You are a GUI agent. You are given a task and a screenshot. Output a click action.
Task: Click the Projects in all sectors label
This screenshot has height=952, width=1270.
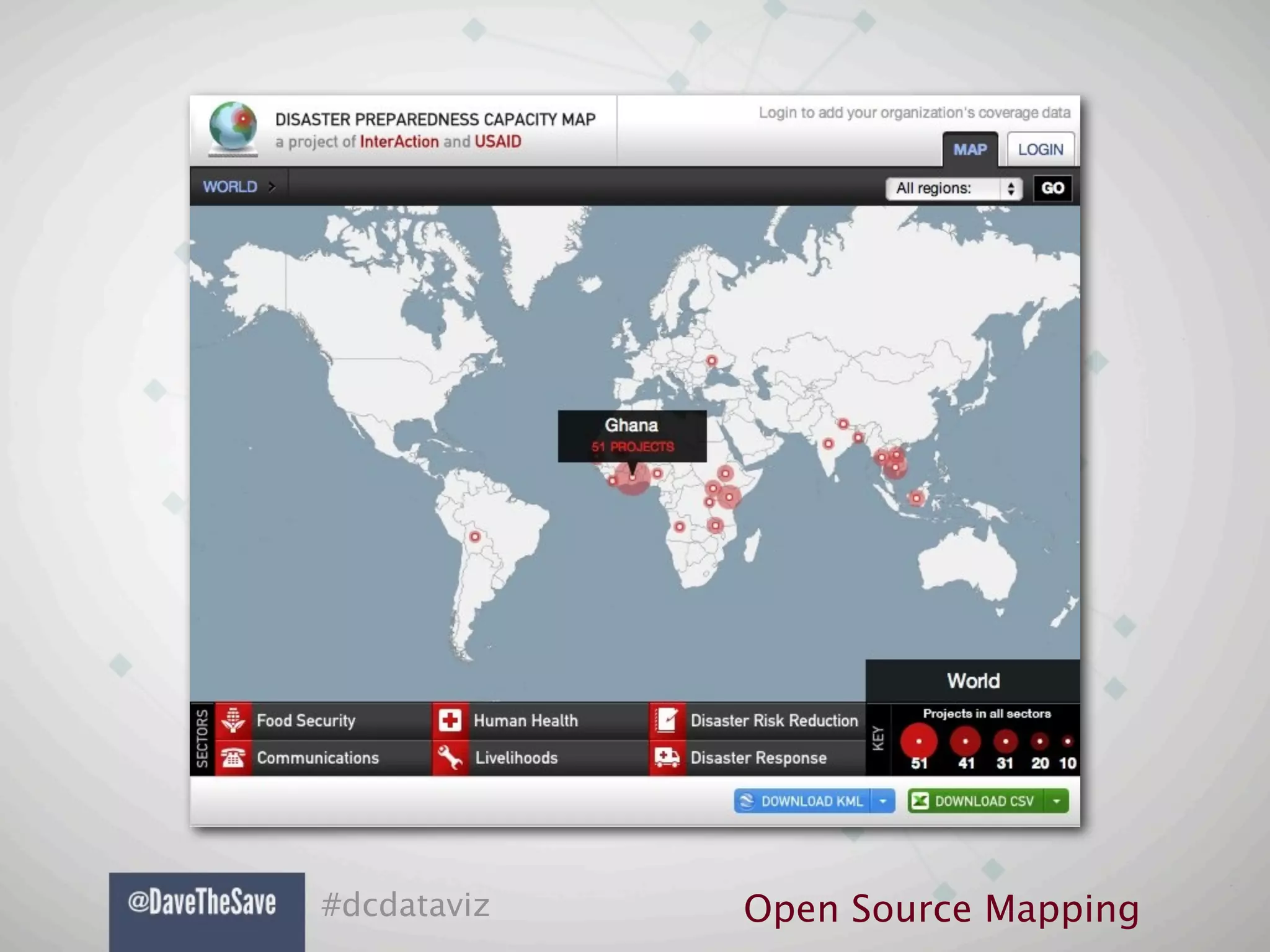(987, 713)
